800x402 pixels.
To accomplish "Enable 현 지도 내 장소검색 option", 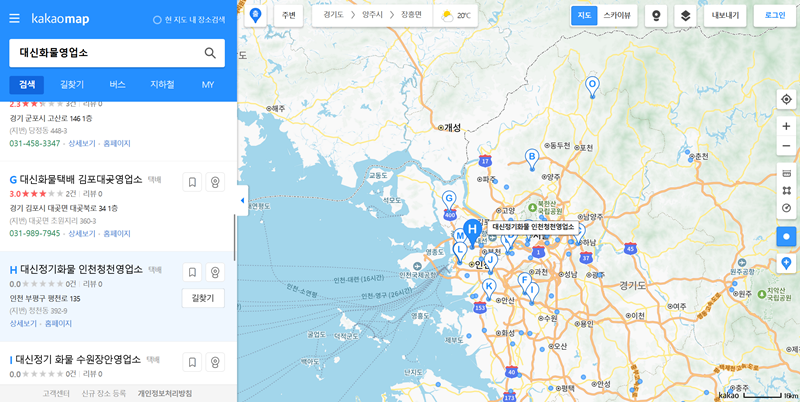I will click(189, 20).
